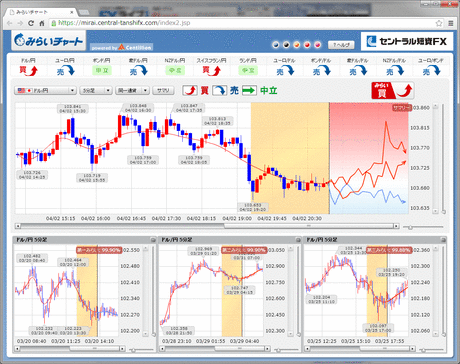Open the セントラル短資FX logo link

[407, 41]
